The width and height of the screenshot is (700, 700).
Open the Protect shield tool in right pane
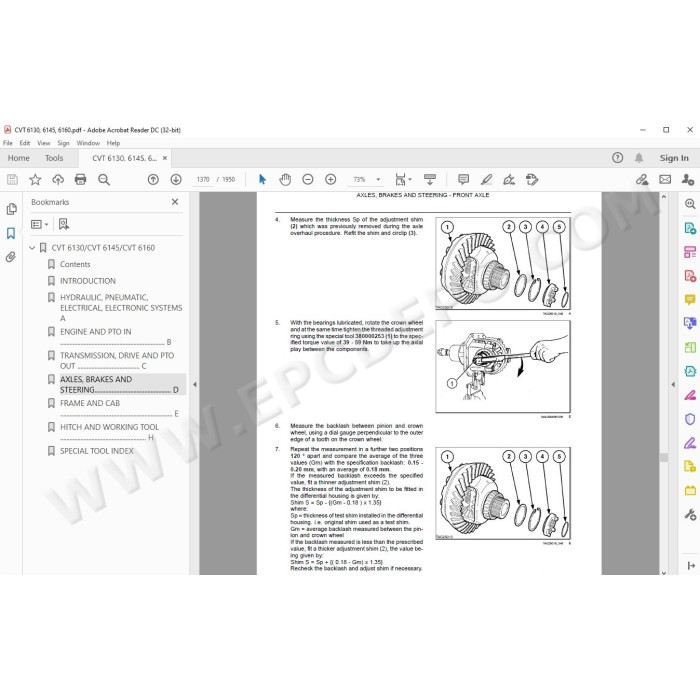tap(690, 419)
